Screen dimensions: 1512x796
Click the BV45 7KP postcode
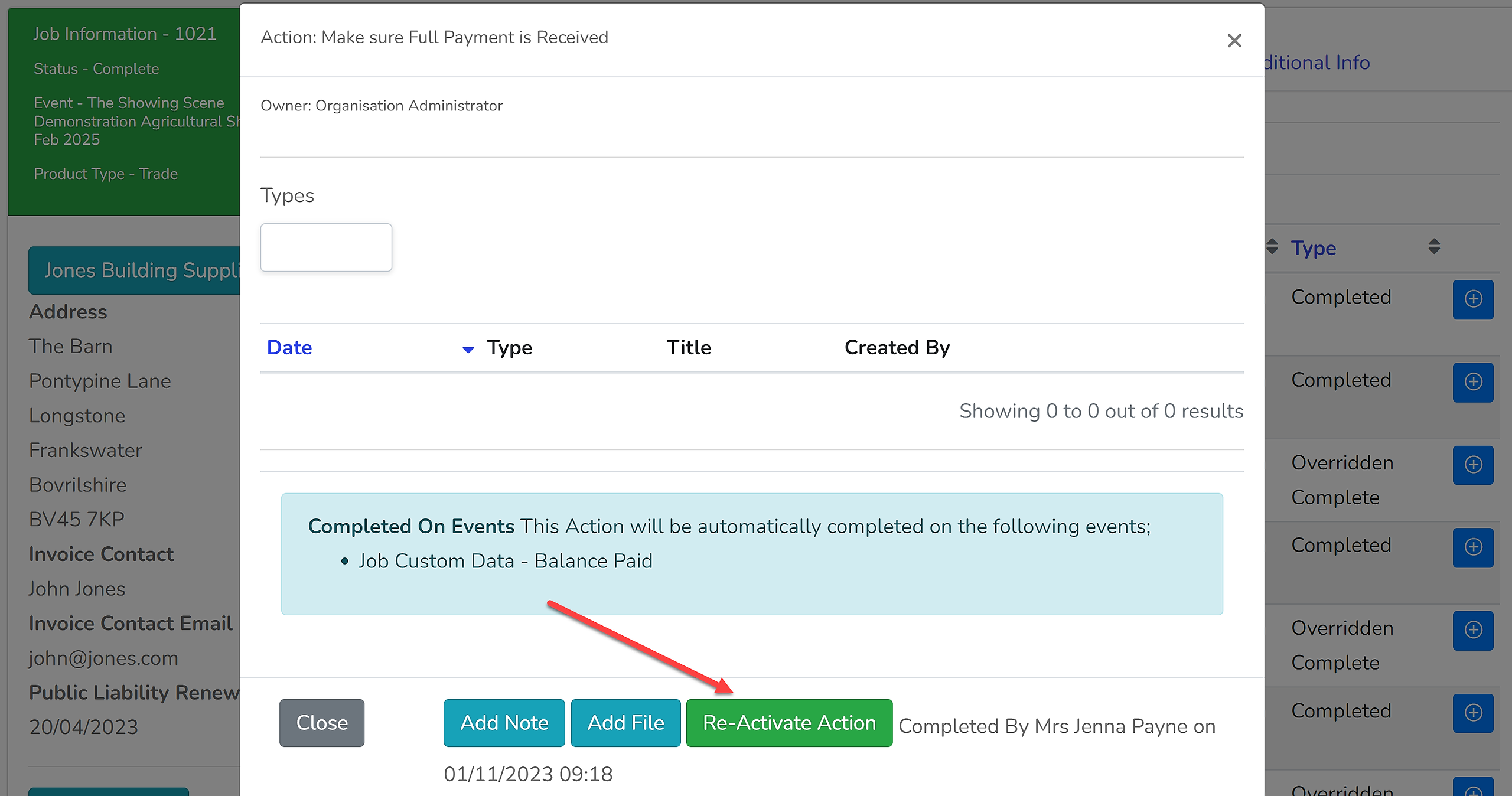pos(77,519)
